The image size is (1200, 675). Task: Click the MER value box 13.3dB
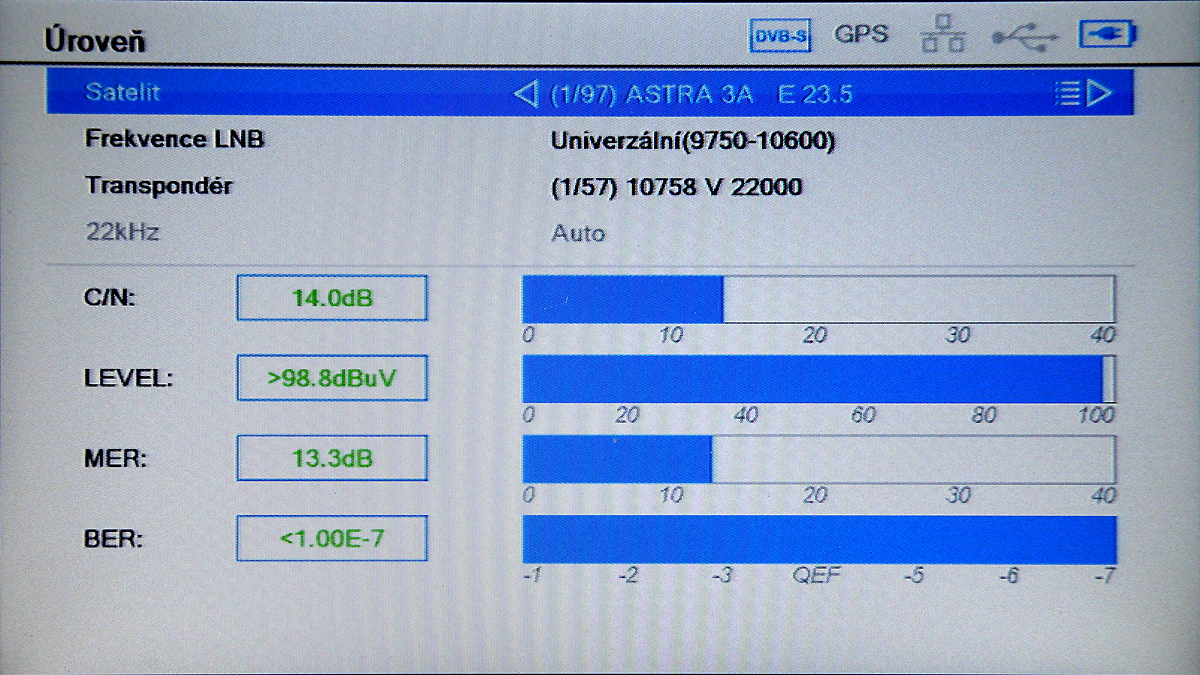[332, 459]
